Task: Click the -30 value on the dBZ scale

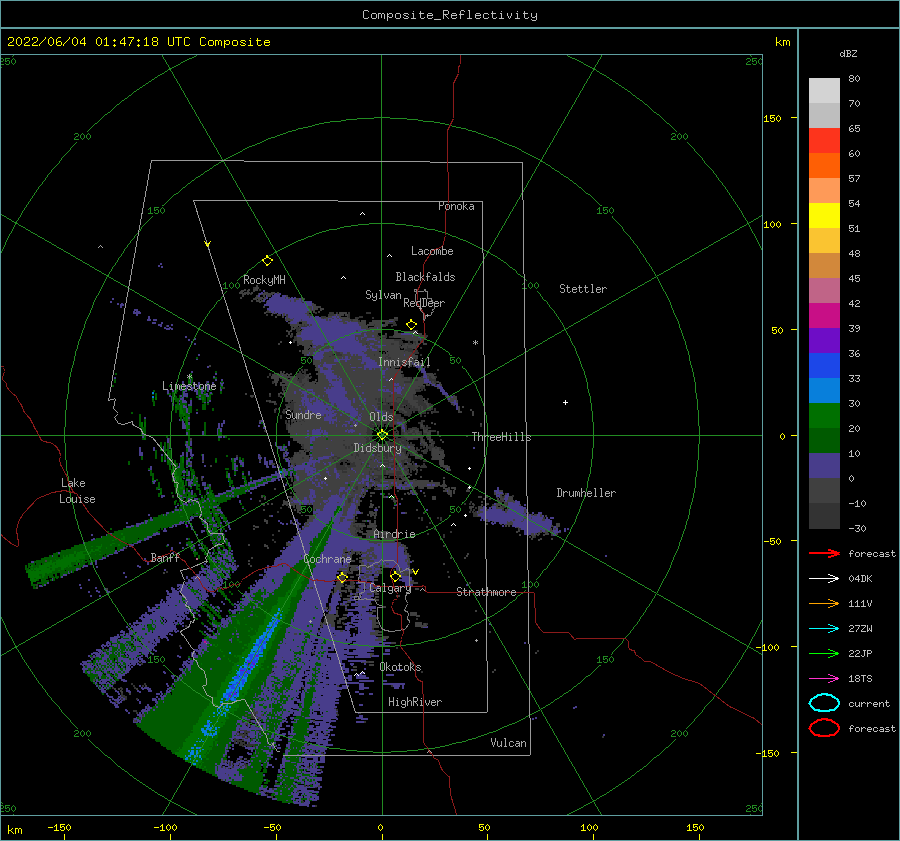Action: point(858,528)
